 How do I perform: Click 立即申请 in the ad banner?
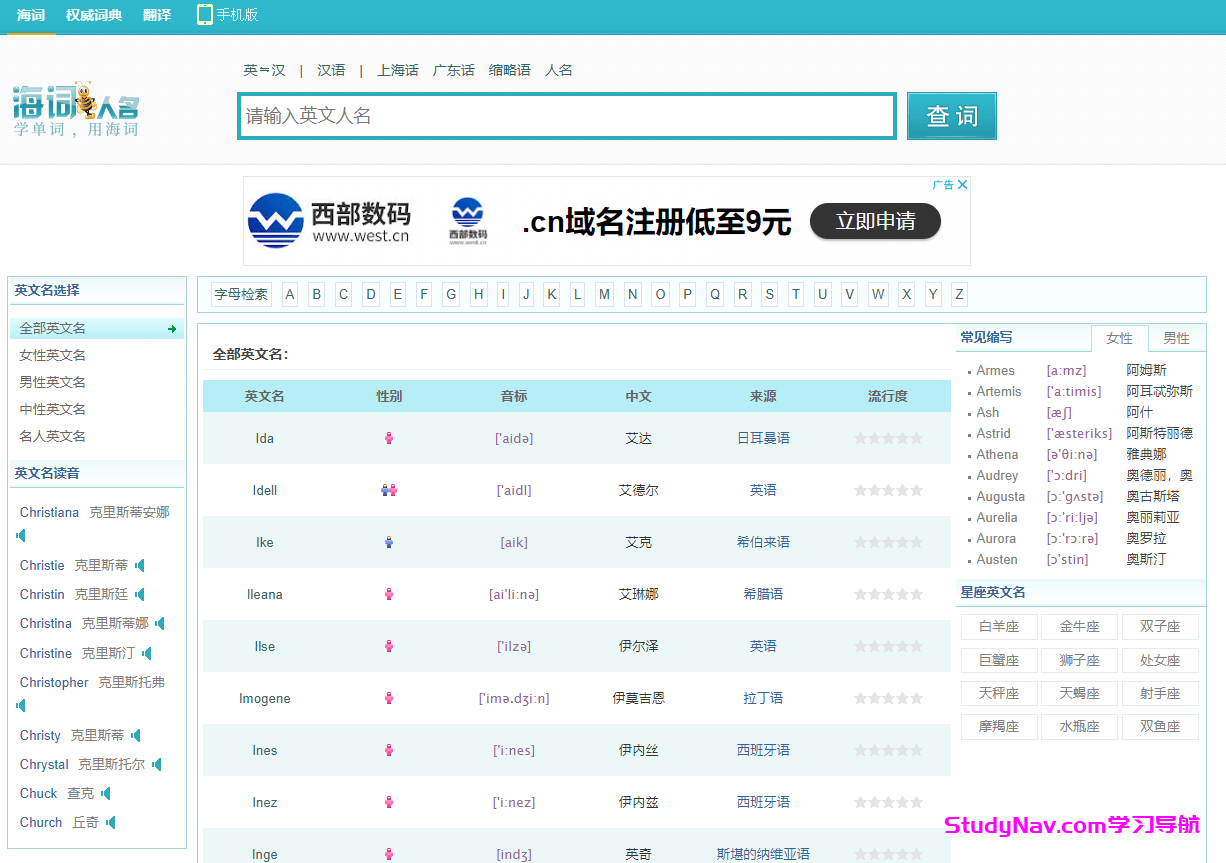(875, 222)
